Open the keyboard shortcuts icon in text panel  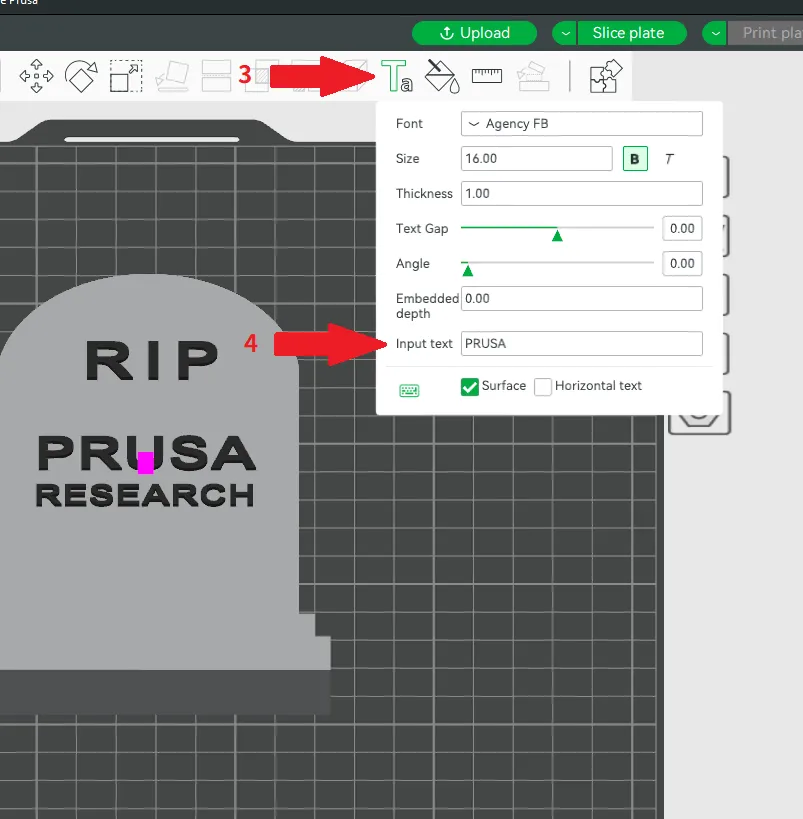pyautogui.click(x=409, y=390)
